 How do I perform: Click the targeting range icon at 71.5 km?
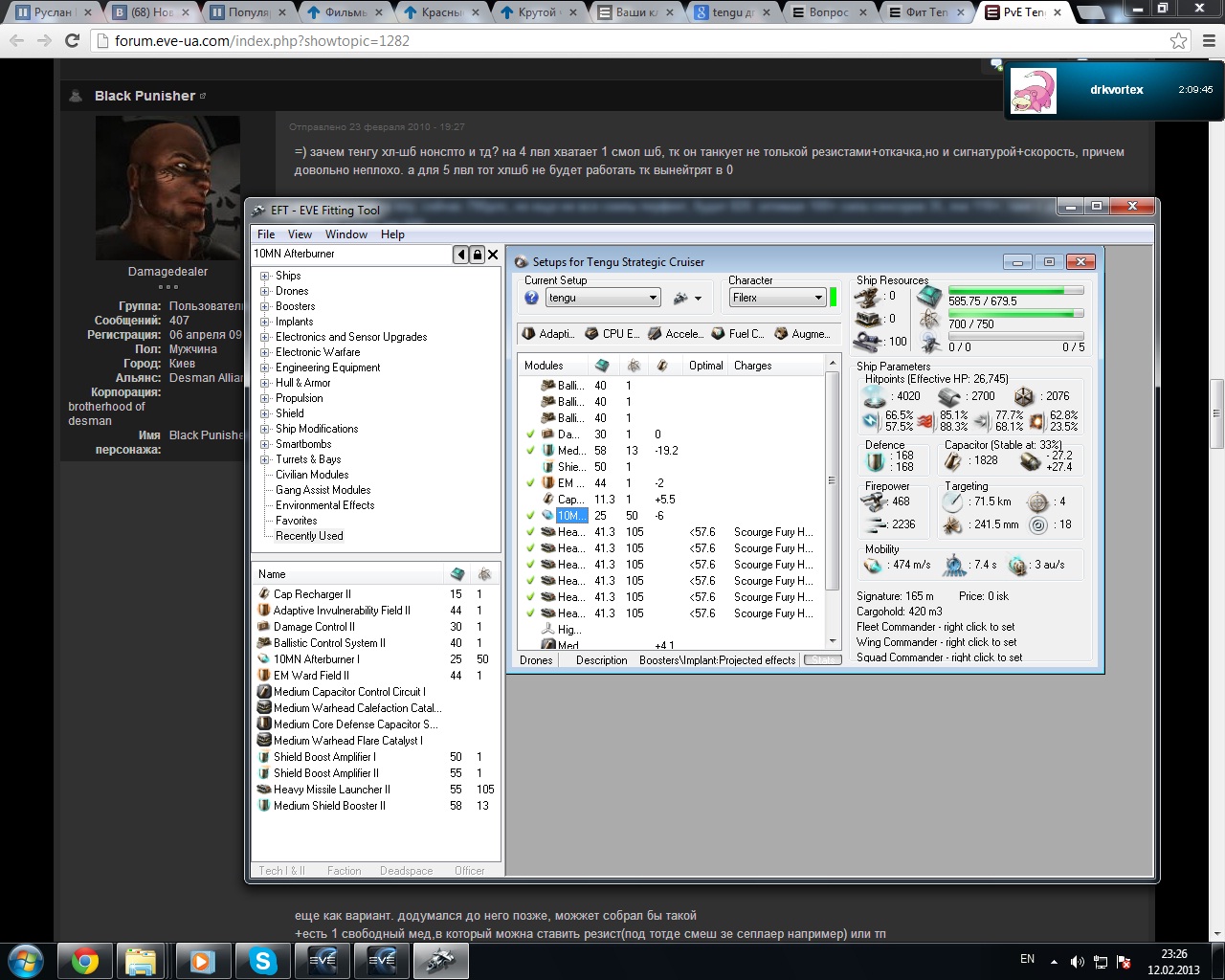(952, 501)
